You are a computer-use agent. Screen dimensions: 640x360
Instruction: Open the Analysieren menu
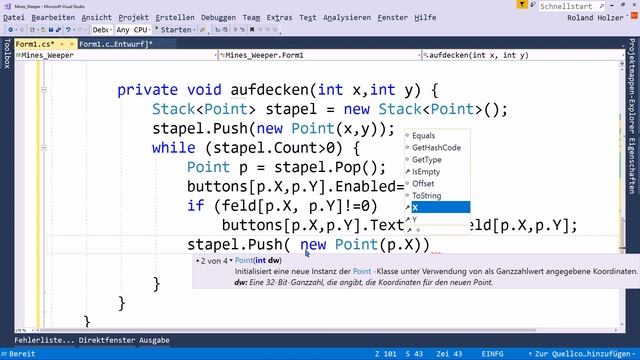tap(347, 18)
